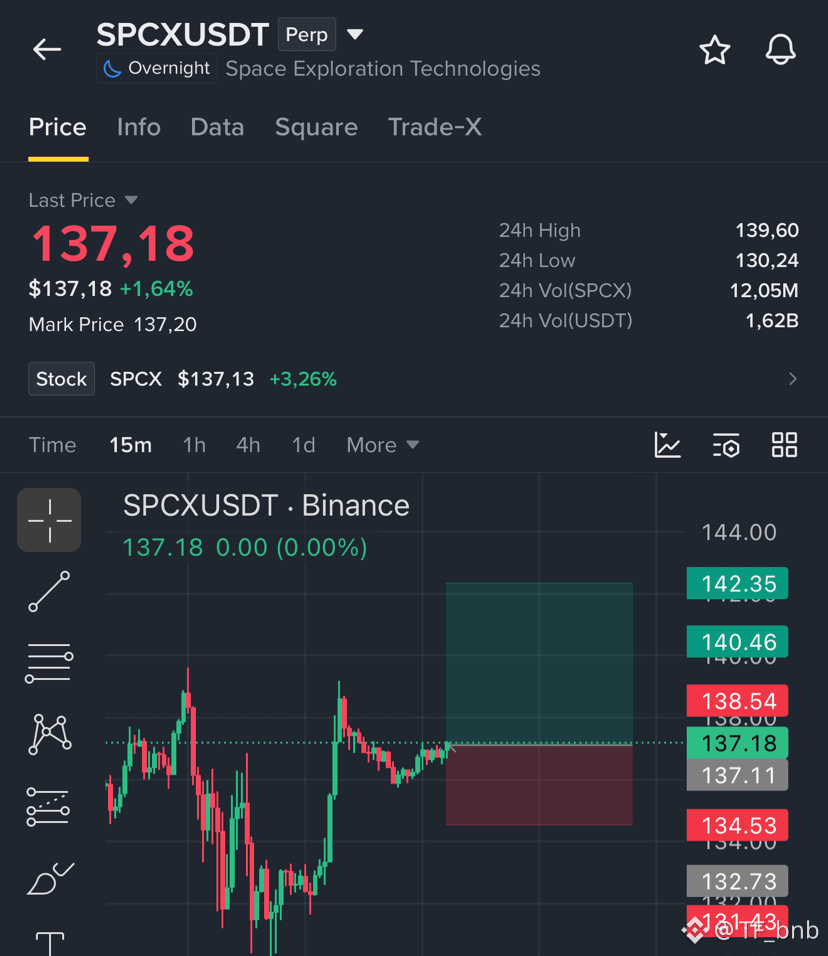Screen dimensions: 828x956
Task: Click the SPCXUSDT · Binance chart title
Action: click(x=266, y=505)
